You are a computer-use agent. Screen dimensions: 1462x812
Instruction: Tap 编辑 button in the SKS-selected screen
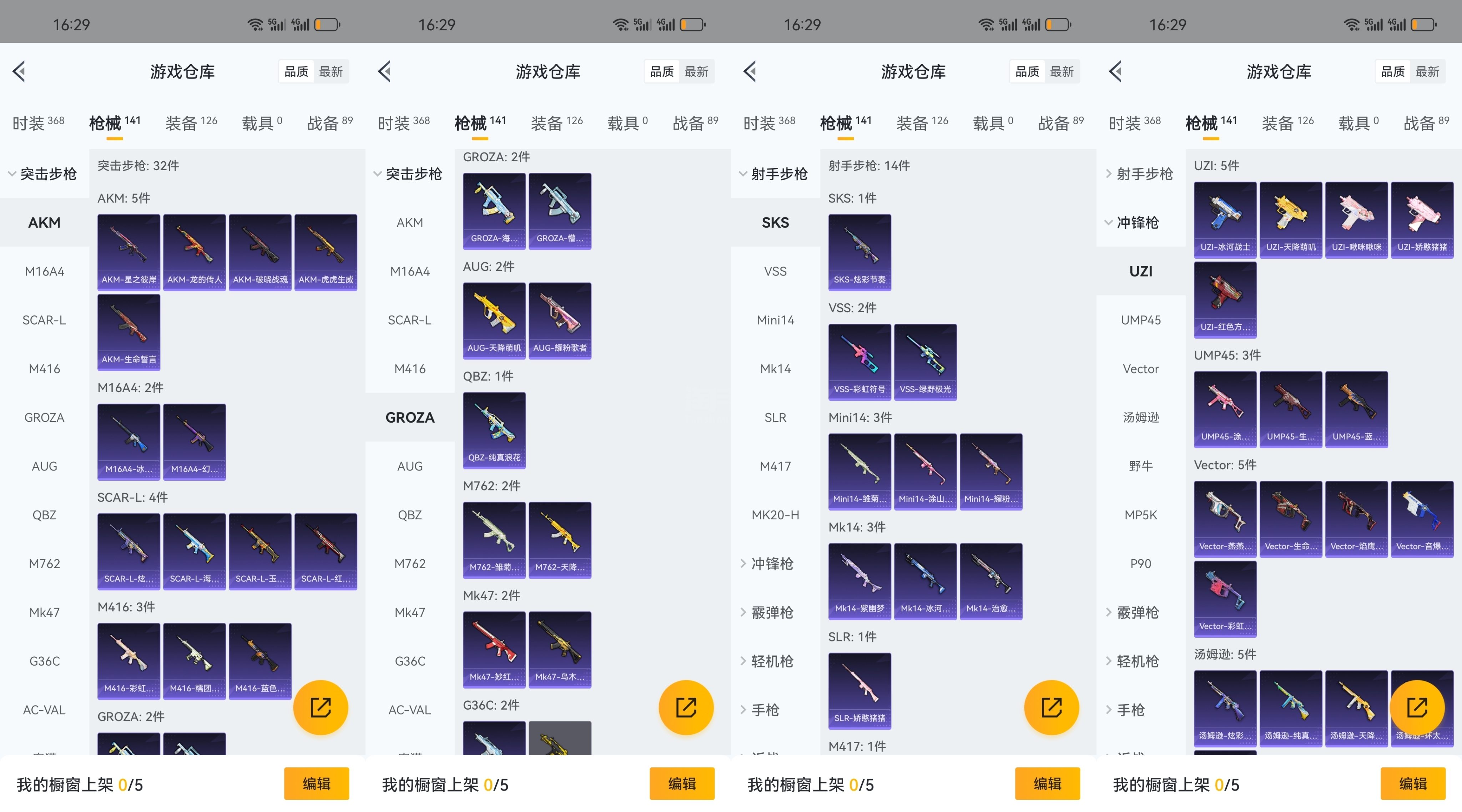pyautogui.click(x=1048, y=784)
